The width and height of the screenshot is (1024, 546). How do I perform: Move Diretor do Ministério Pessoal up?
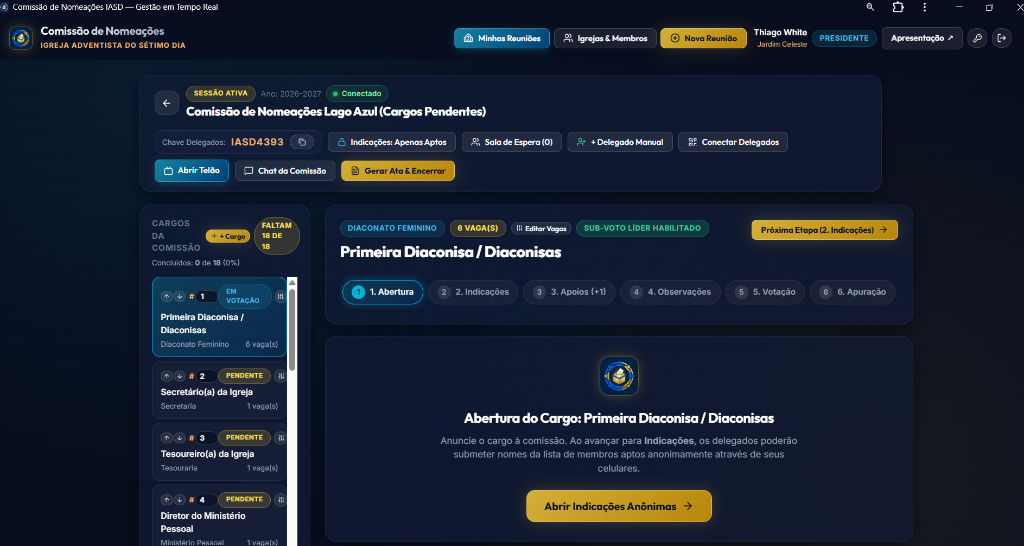167,500
